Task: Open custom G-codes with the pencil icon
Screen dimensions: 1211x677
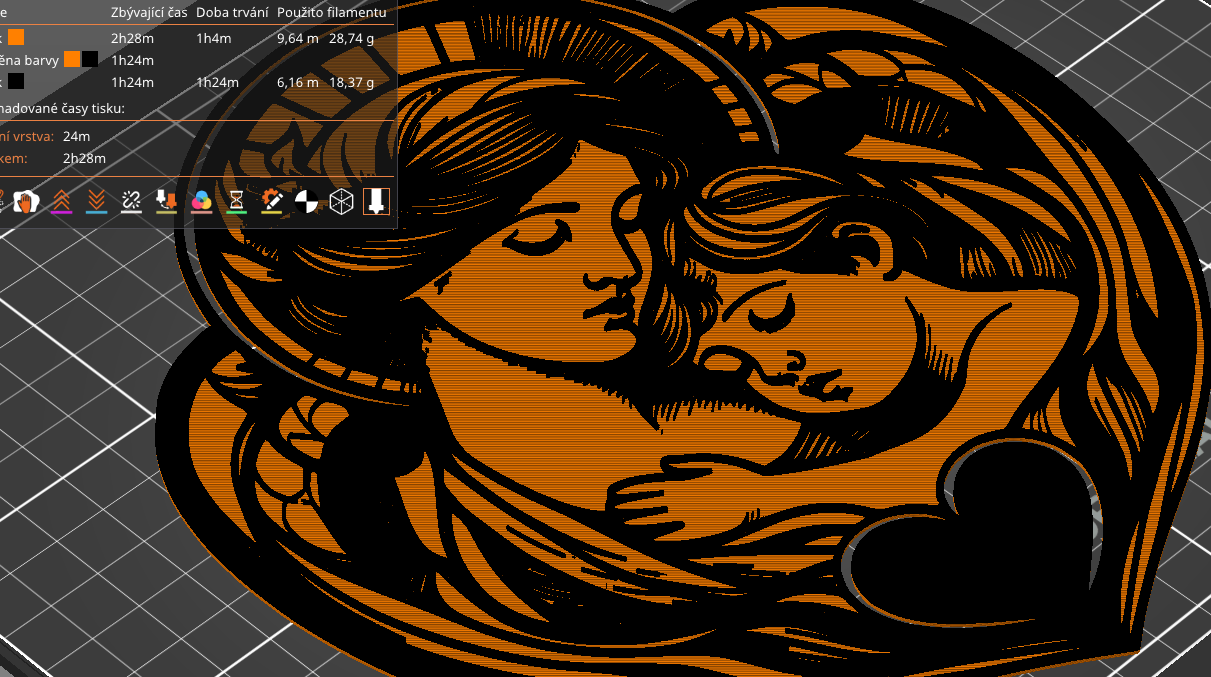Action: (272, 200)
